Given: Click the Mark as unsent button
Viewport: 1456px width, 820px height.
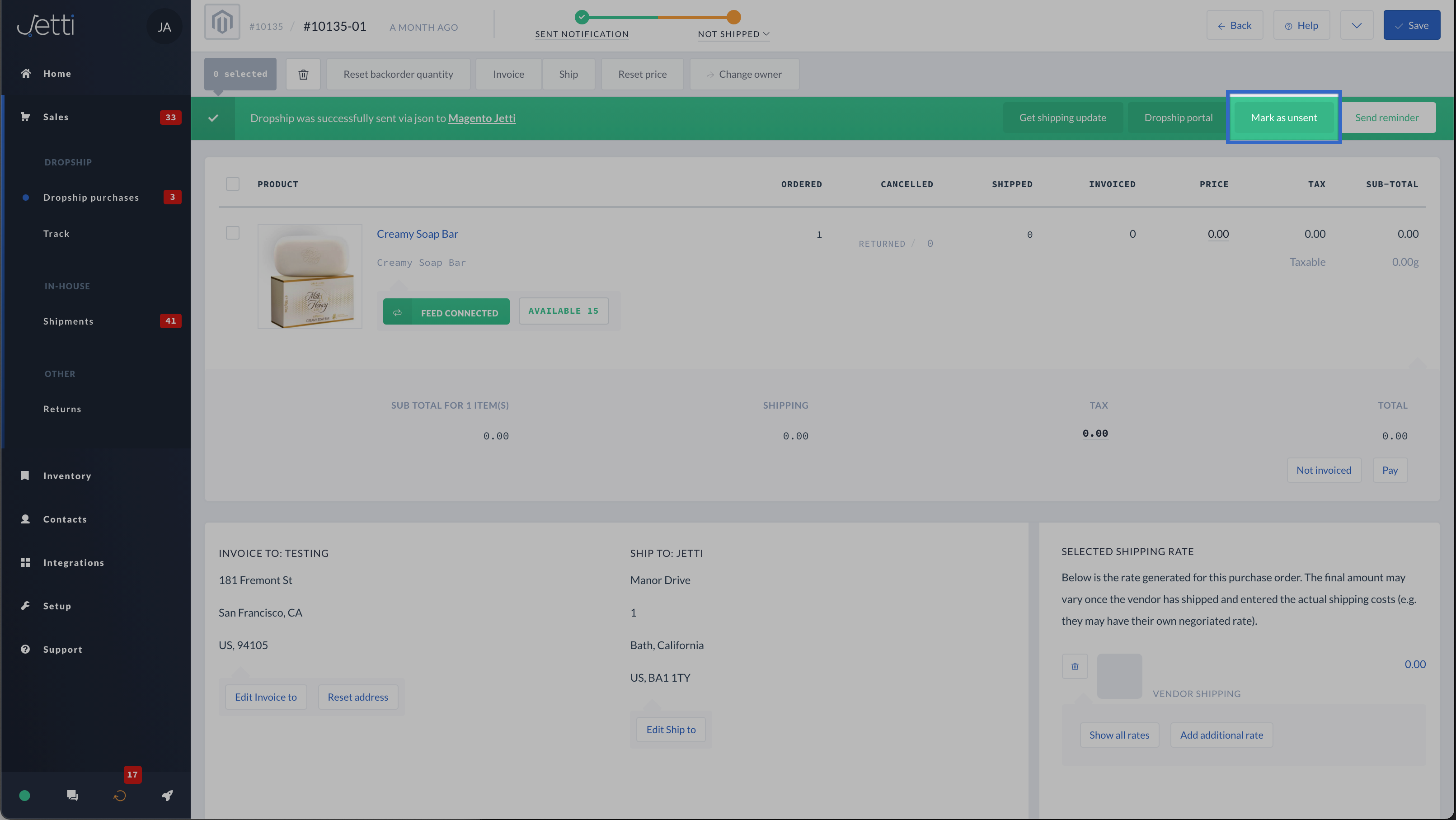Looking at the screenshot, I should click(1283, 118).
